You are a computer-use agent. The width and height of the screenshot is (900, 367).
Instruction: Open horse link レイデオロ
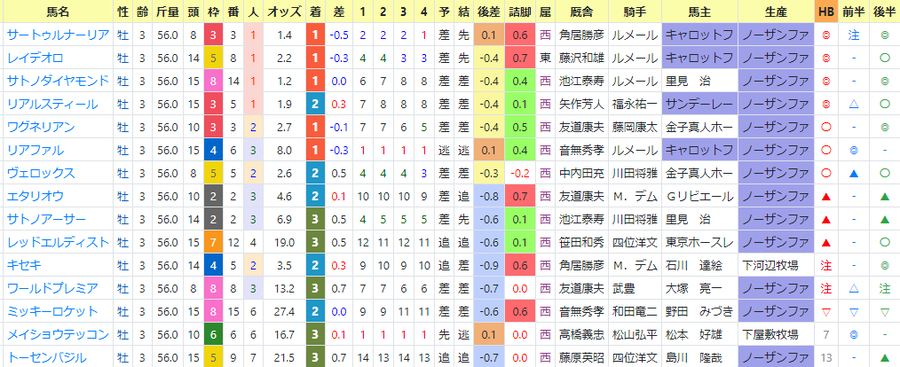(35, 58)
